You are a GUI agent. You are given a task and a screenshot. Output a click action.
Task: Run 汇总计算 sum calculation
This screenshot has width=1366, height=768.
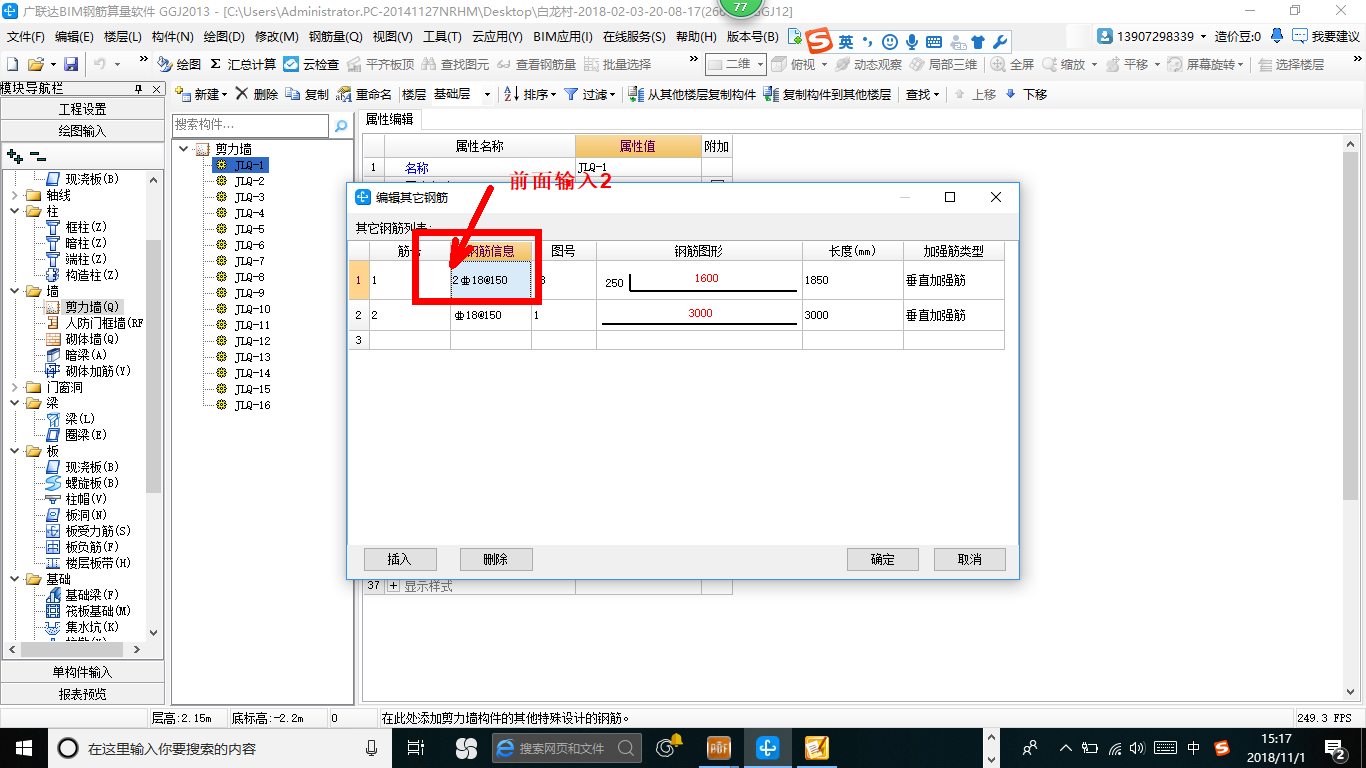click(x=242, y=64)
